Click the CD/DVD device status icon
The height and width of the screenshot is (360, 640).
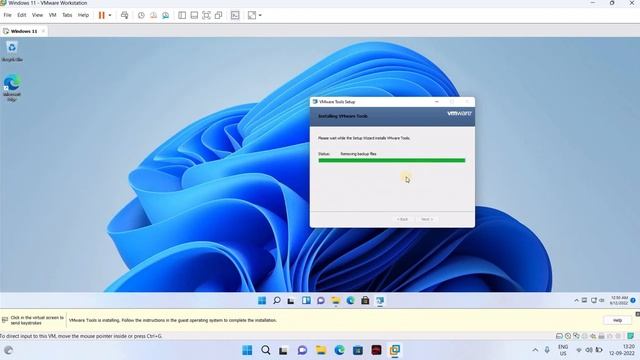[568, 336]
